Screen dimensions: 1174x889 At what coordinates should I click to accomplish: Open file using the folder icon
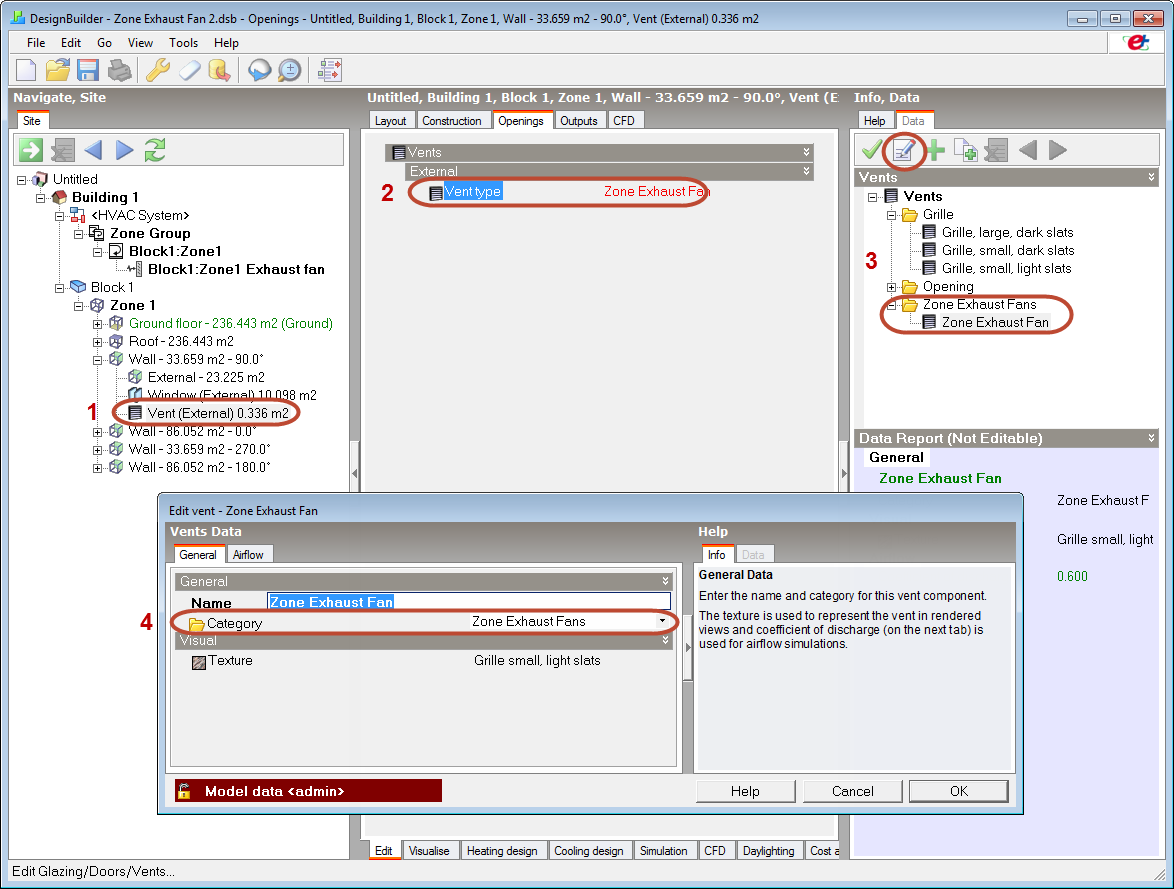[x=58, y=70]
